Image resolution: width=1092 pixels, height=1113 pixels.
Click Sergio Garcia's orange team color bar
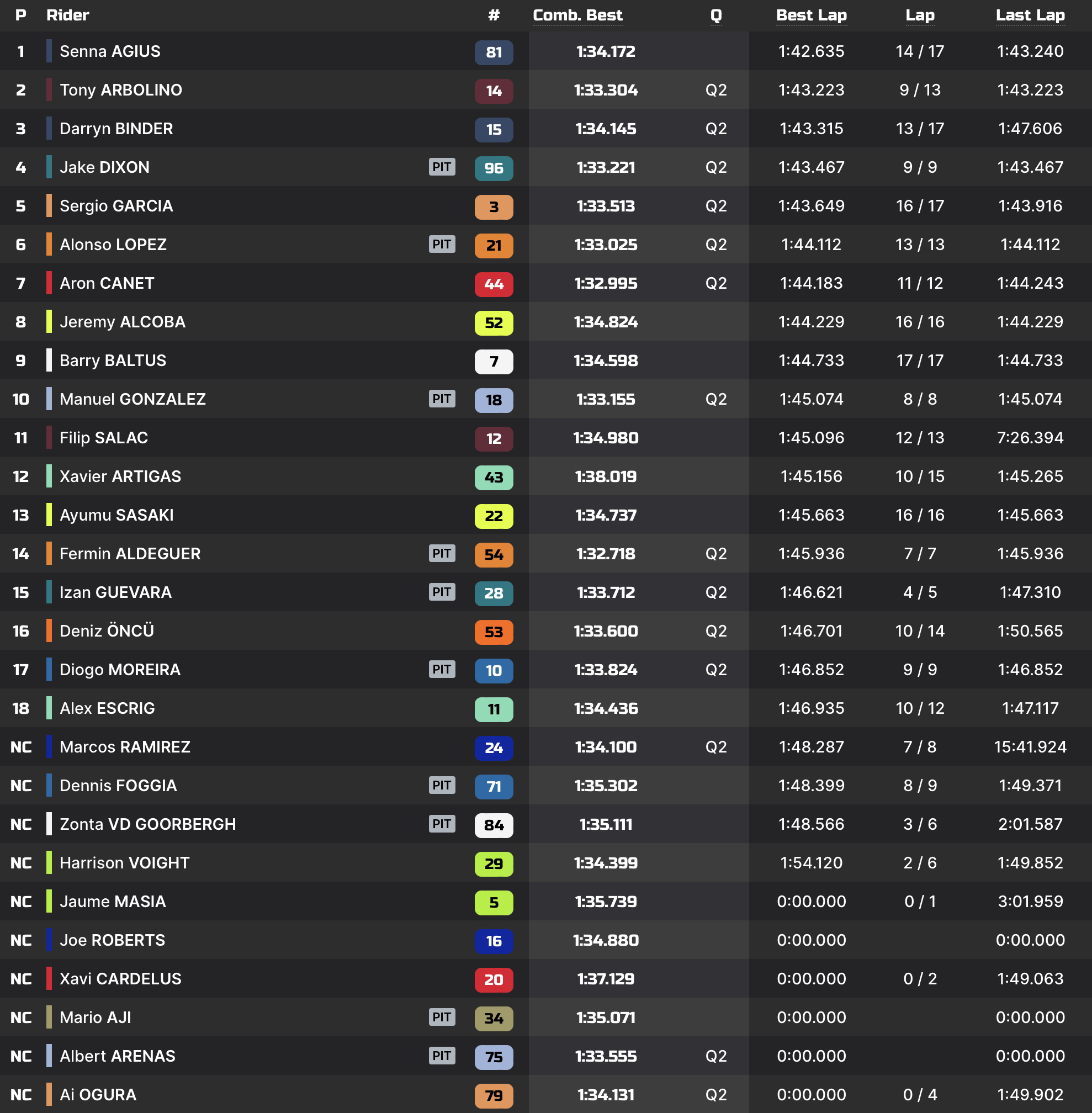(49, 206)
